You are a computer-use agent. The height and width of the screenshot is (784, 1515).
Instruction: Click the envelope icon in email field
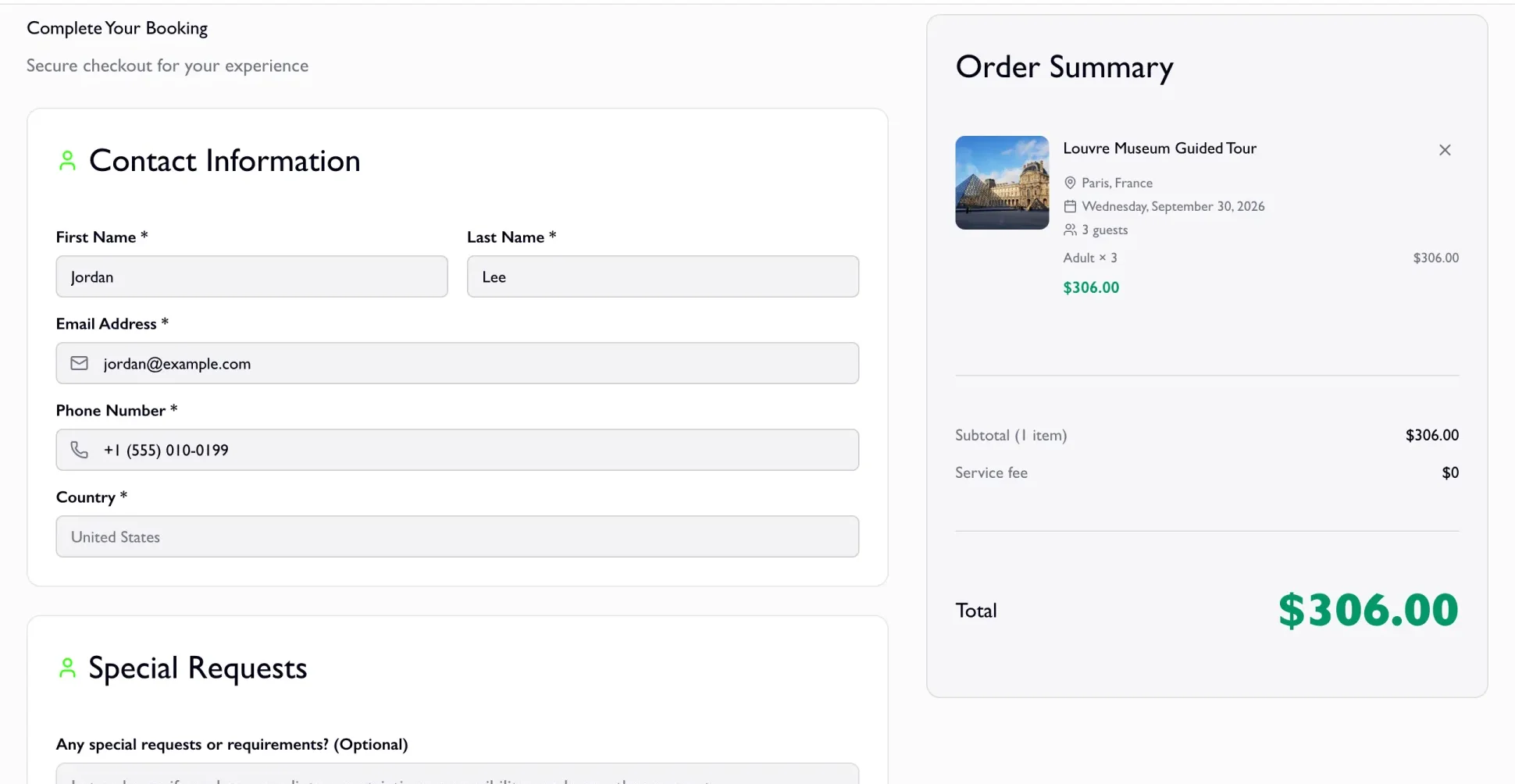click(x=80, y=363)
